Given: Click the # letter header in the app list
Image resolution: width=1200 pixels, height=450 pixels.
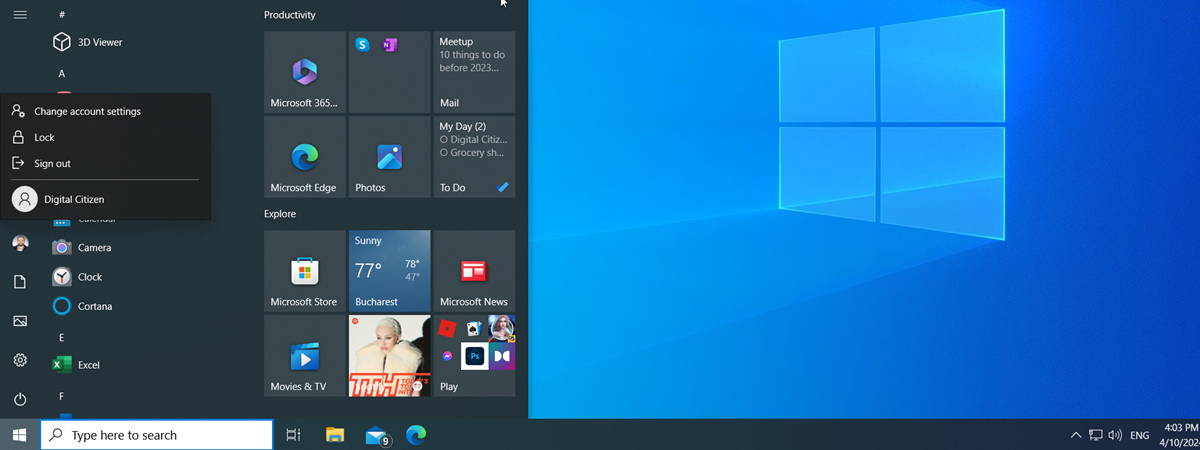Looking at the screenshot, I should (x=62, y=15).
